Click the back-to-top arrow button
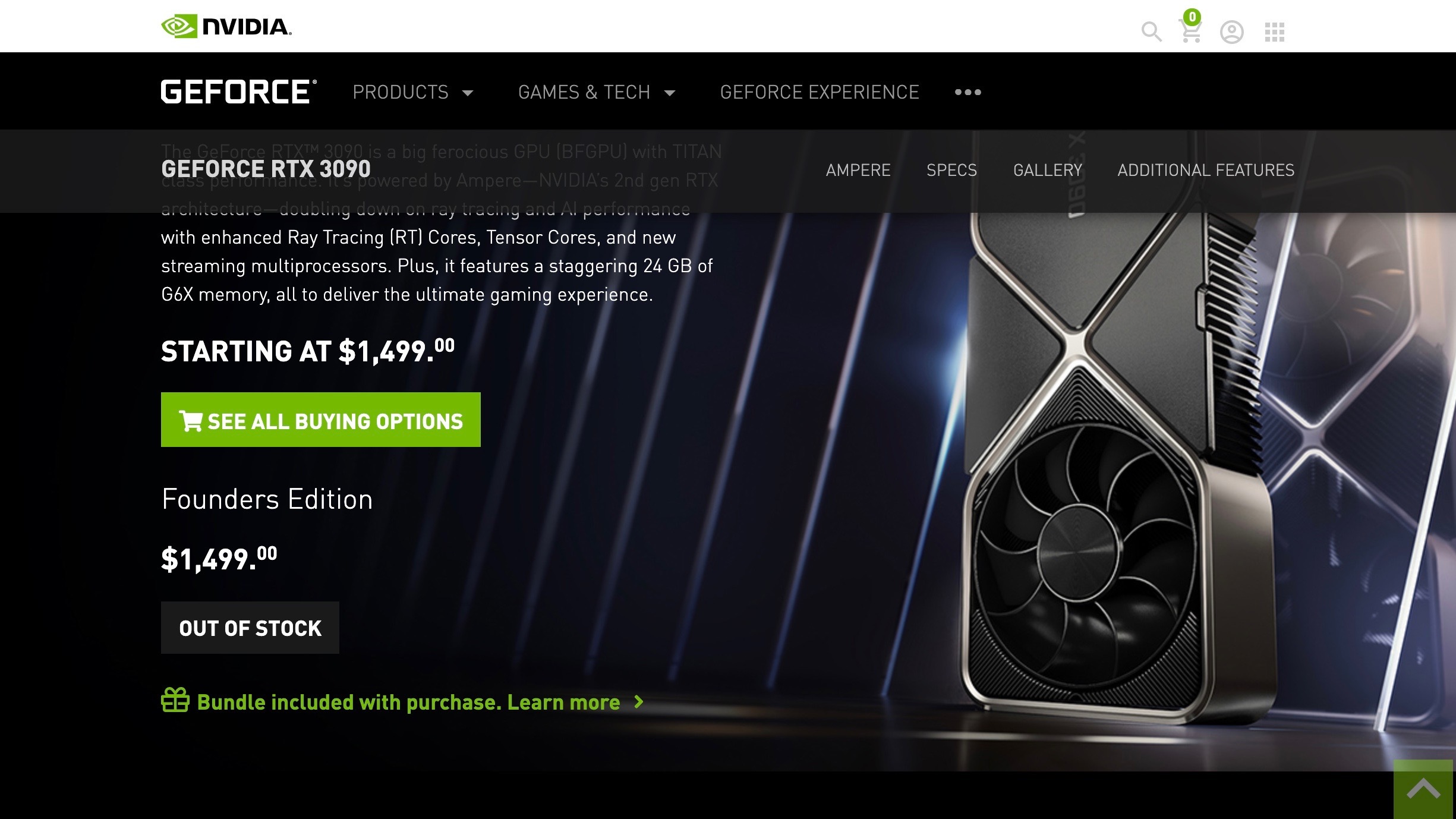The image size is (1456, 819). click(1424, 789)
